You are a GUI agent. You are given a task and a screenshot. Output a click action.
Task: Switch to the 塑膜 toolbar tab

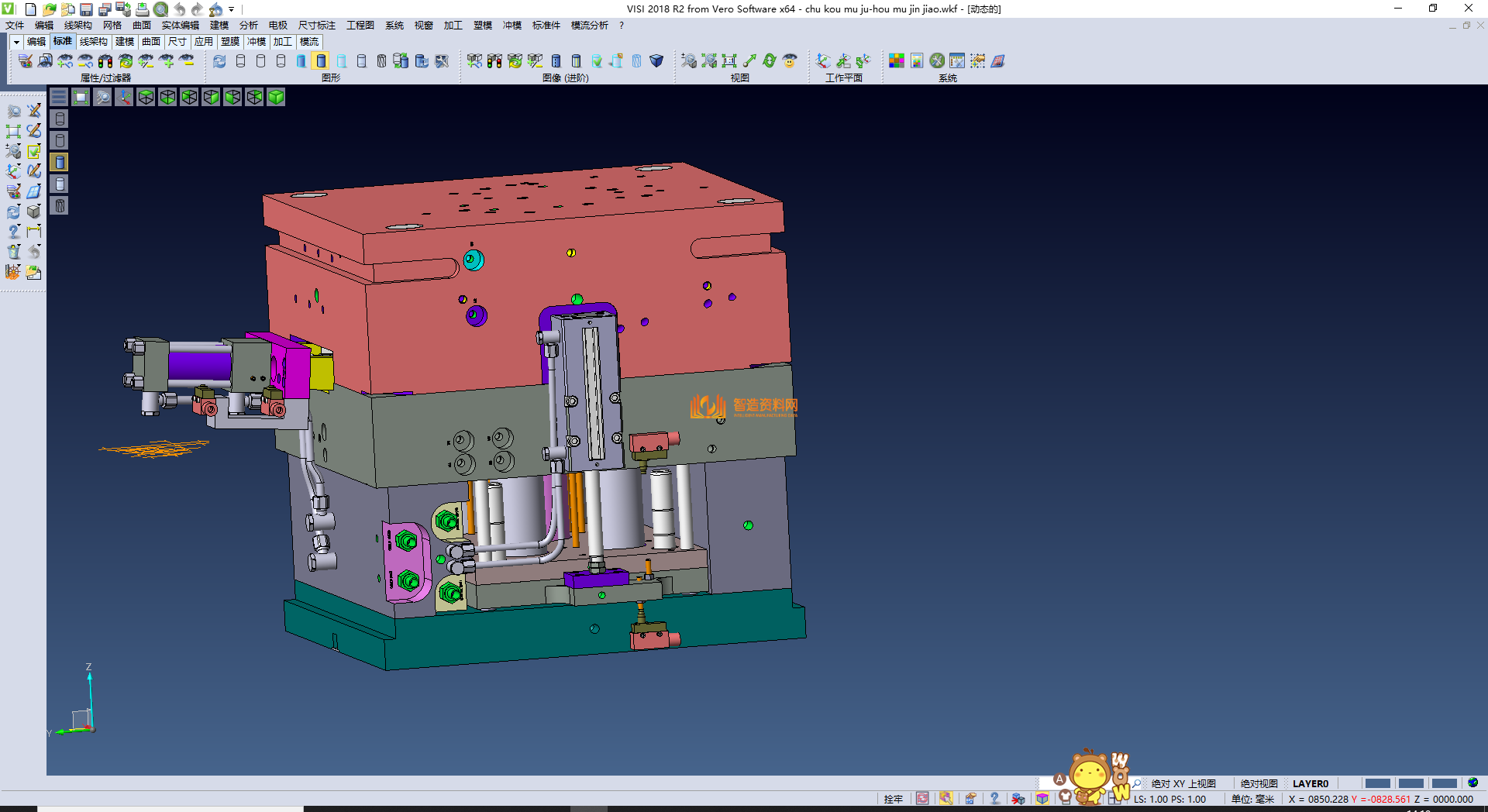click(x=230, y=42)
